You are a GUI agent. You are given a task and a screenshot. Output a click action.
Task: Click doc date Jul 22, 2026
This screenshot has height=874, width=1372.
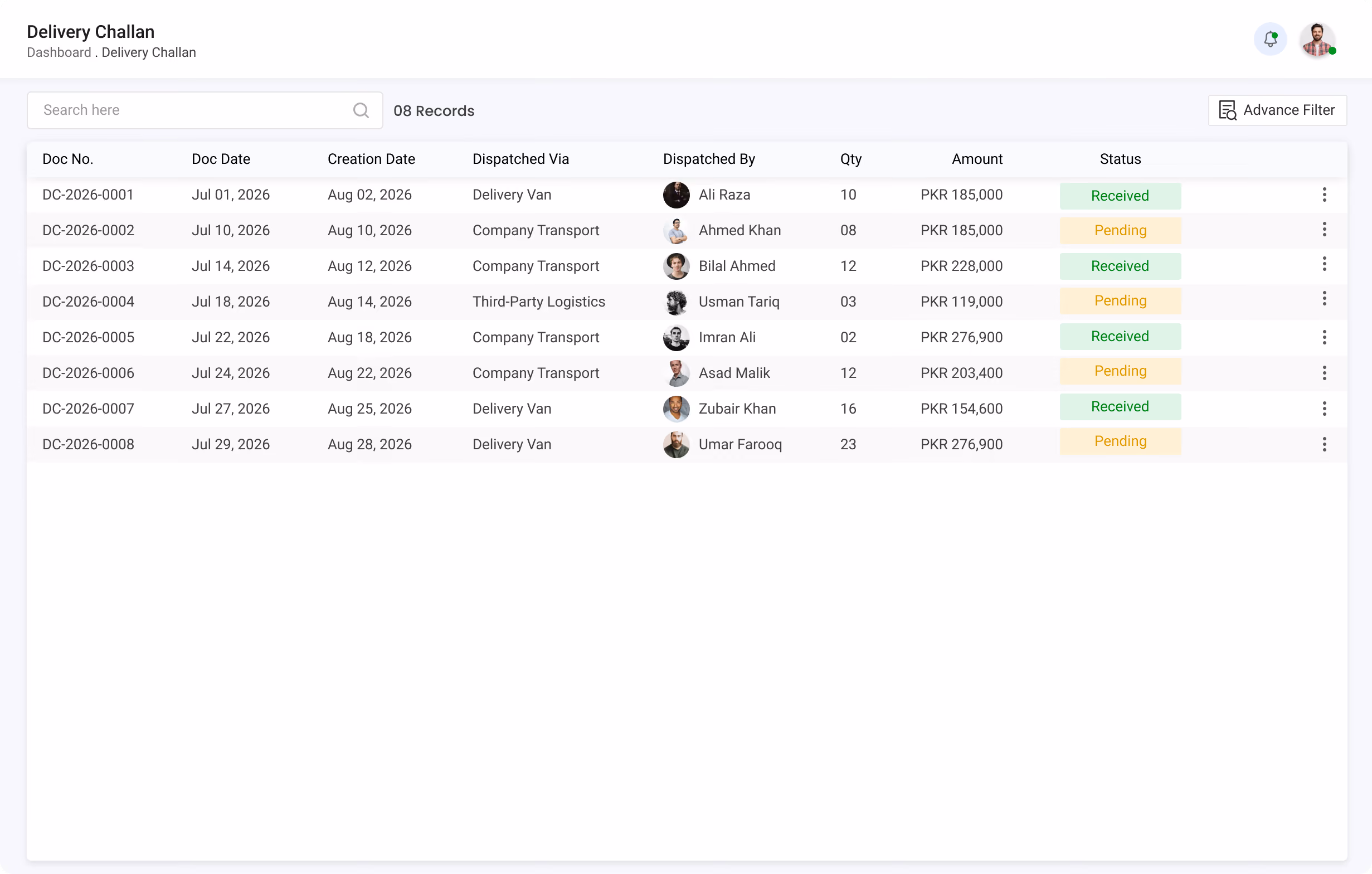pyautogui.click(x=230, y=338)
